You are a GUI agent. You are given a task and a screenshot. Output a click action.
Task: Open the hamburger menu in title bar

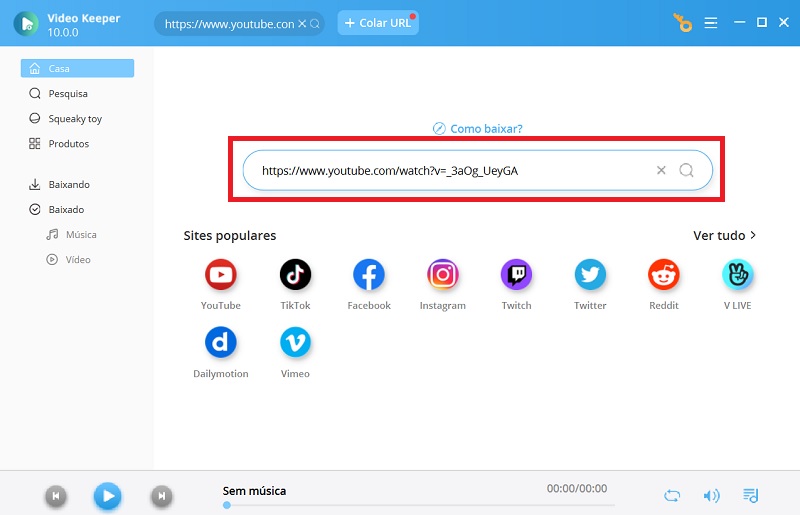[711, 23]
